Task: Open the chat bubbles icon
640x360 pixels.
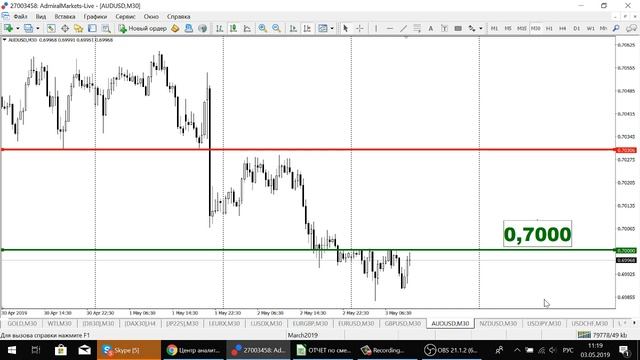Action: 631,28
